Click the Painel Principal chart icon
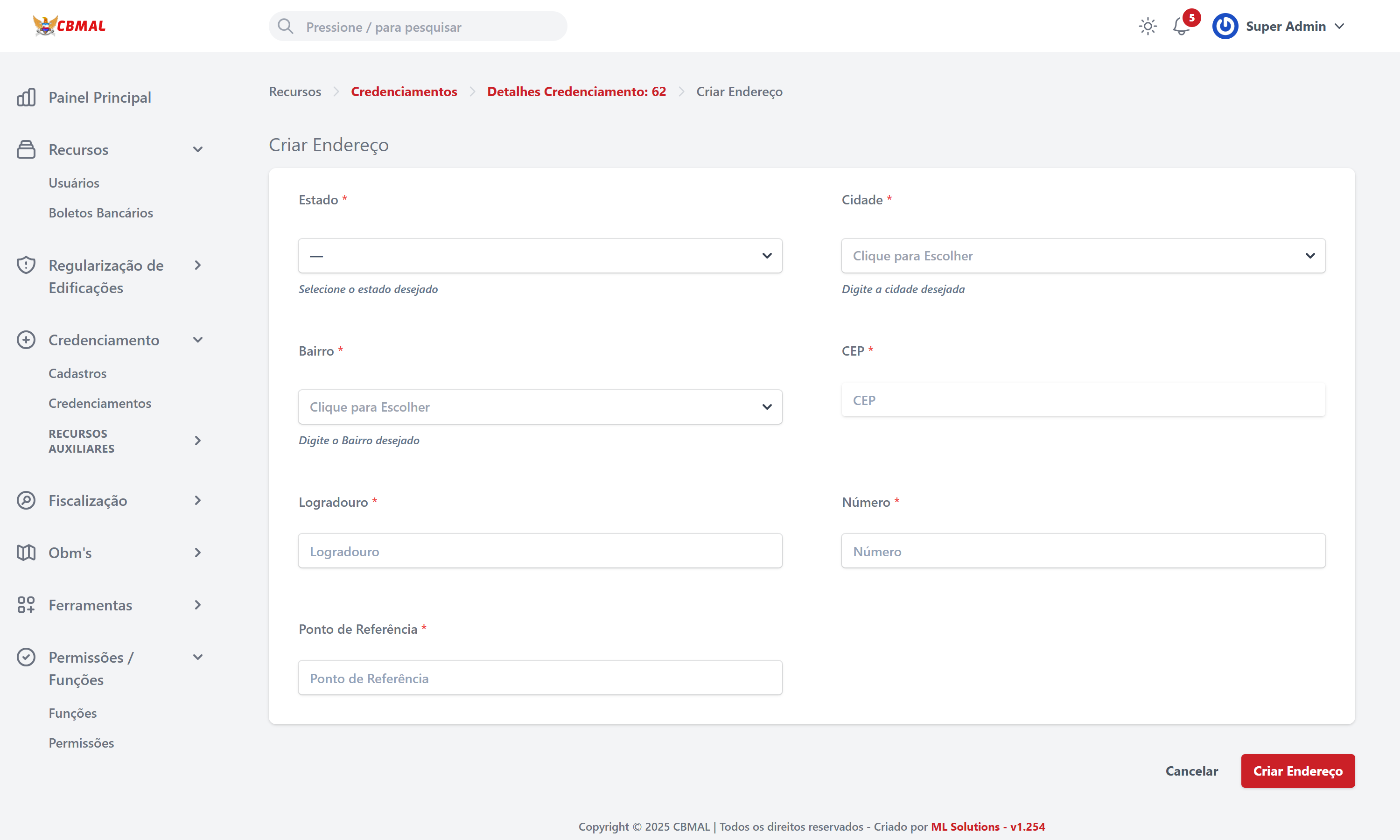 point(26,98)
